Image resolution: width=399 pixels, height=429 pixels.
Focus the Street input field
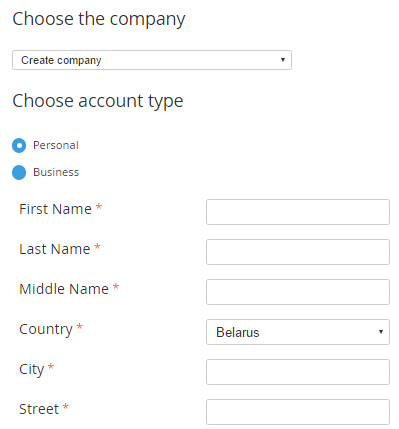298,412
